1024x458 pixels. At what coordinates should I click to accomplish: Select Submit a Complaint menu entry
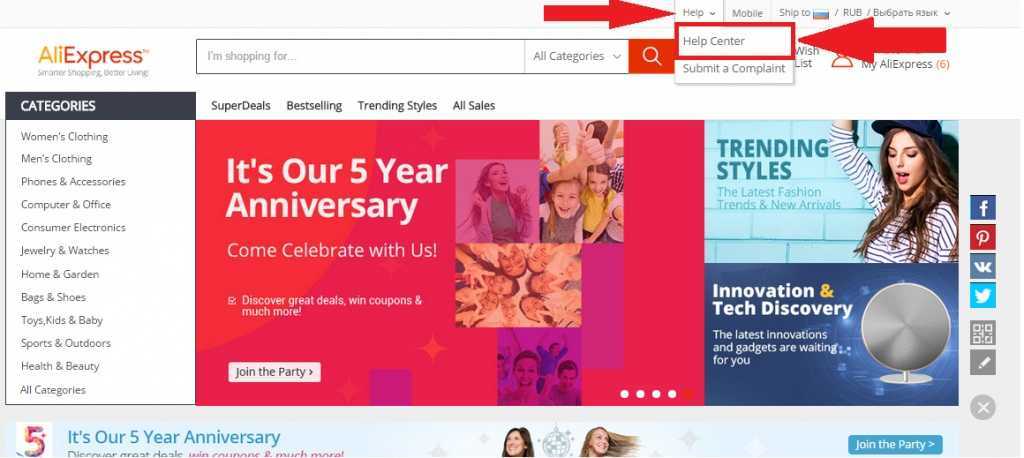tap(734, 69)
